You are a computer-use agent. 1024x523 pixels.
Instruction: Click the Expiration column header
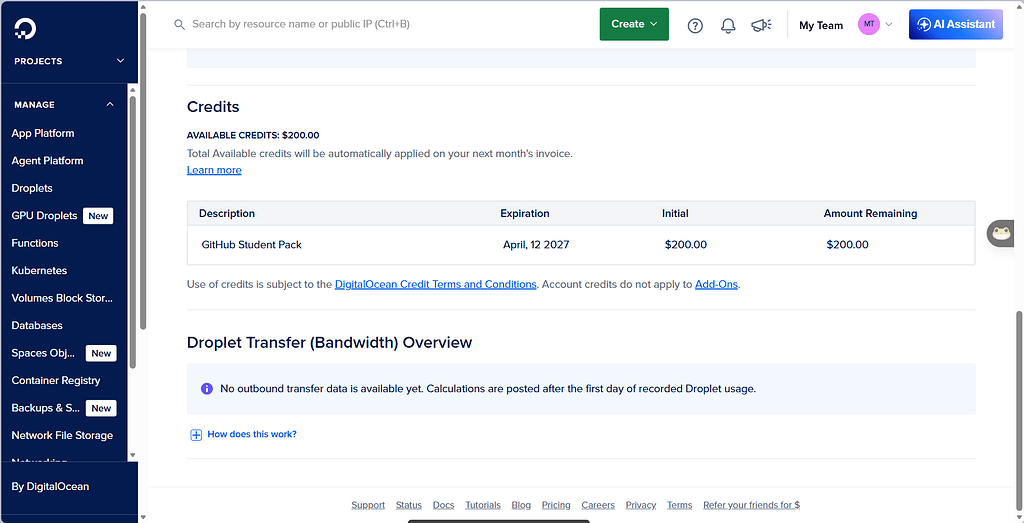[524, 214]
